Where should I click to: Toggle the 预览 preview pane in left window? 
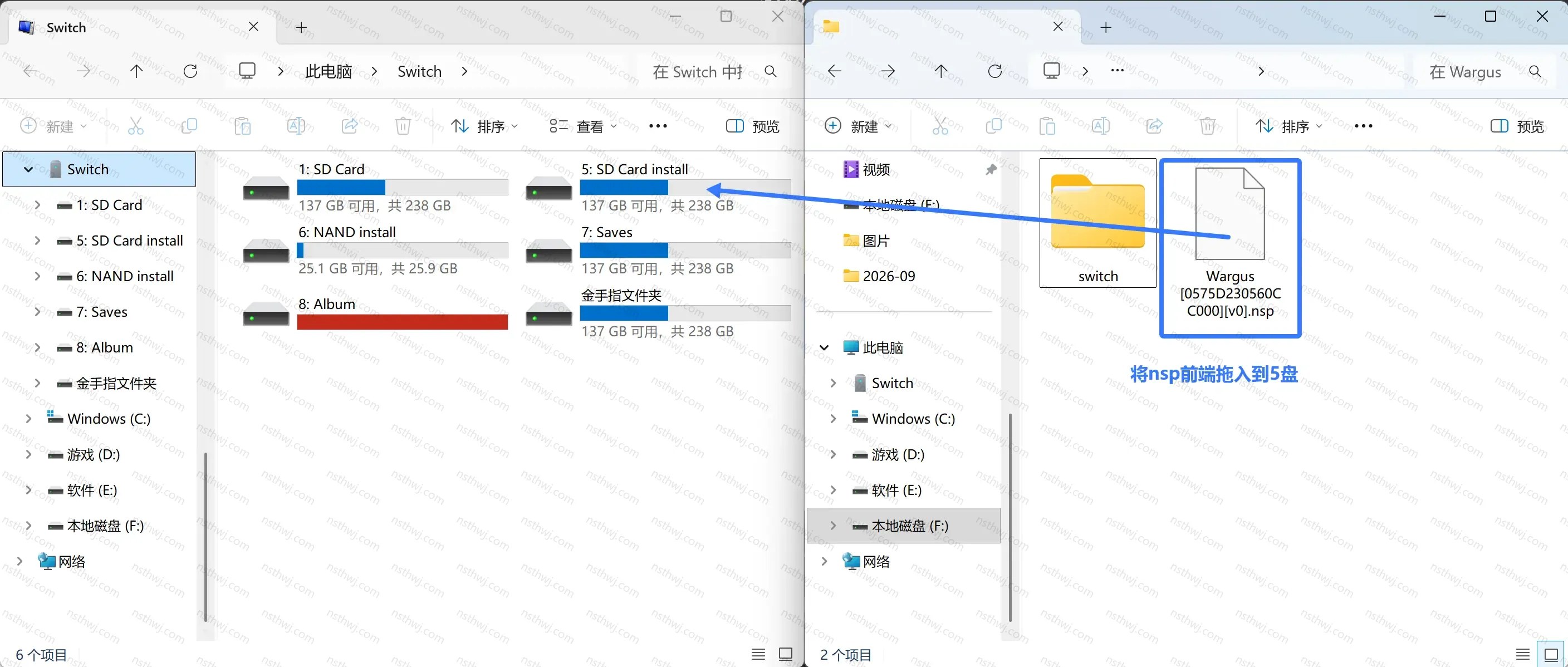coord(752,126)
